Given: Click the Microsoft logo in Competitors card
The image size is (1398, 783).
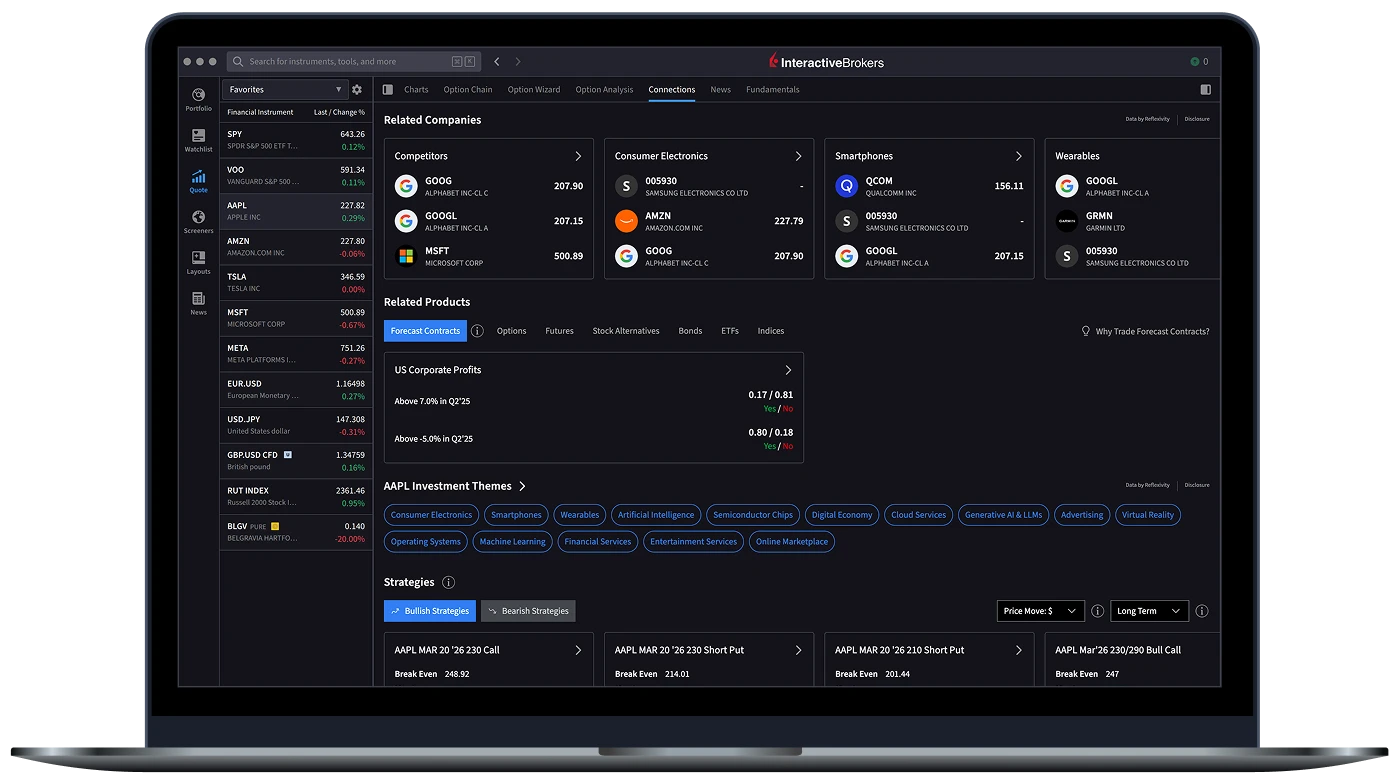Looking at the screenshot, I should click(x=406, y=256).
